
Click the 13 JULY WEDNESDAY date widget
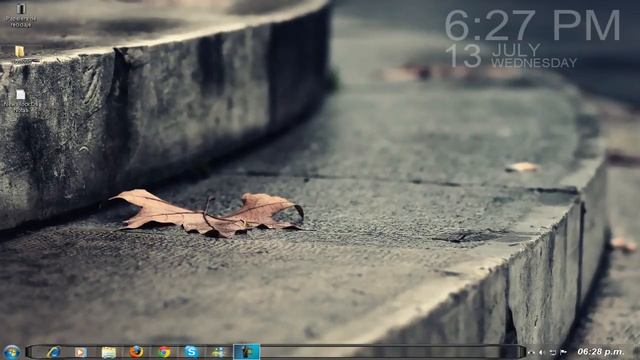coord(511,56)
